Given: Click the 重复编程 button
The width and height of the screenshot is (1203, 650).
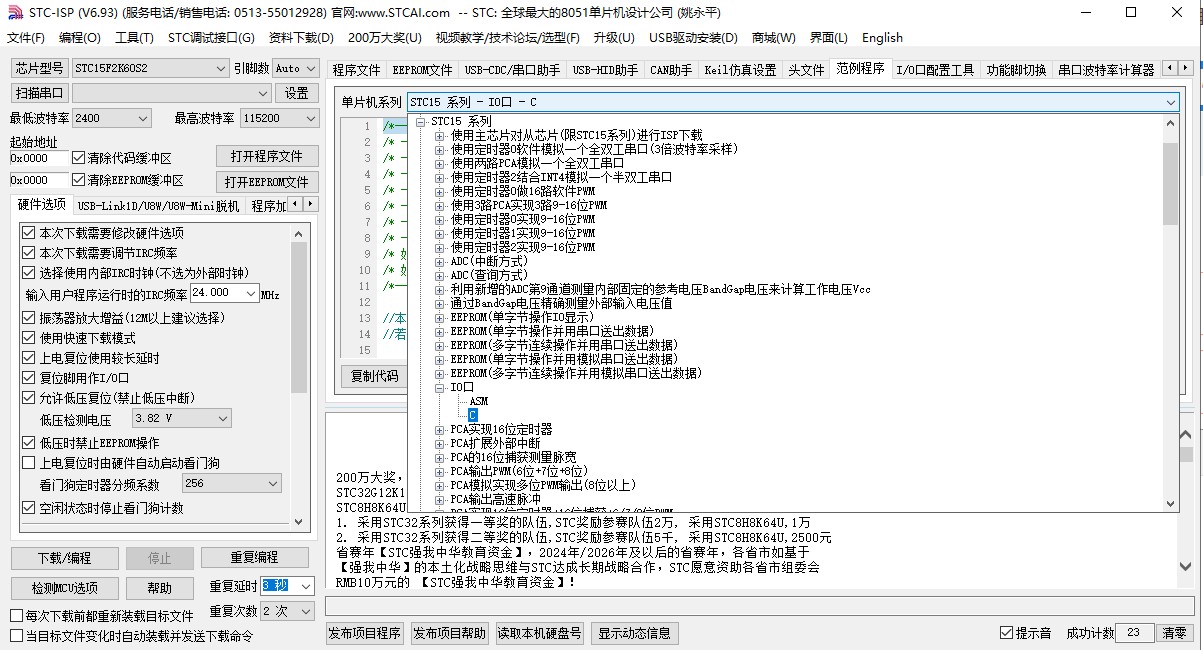Looking at the screenshot, I should click(x=254, y=557).
